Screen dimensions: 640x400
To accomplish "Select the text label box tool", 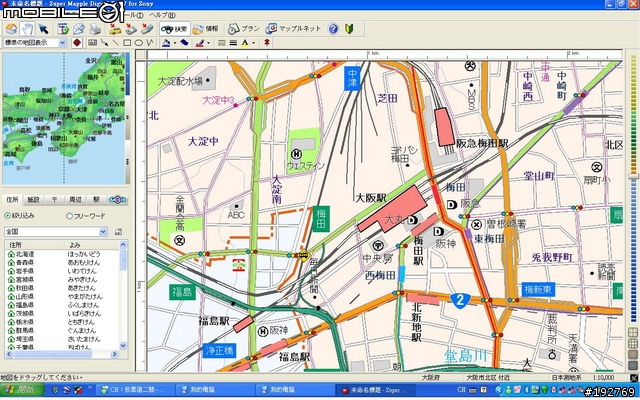I will pyautogui.click(x=92, y=42).
